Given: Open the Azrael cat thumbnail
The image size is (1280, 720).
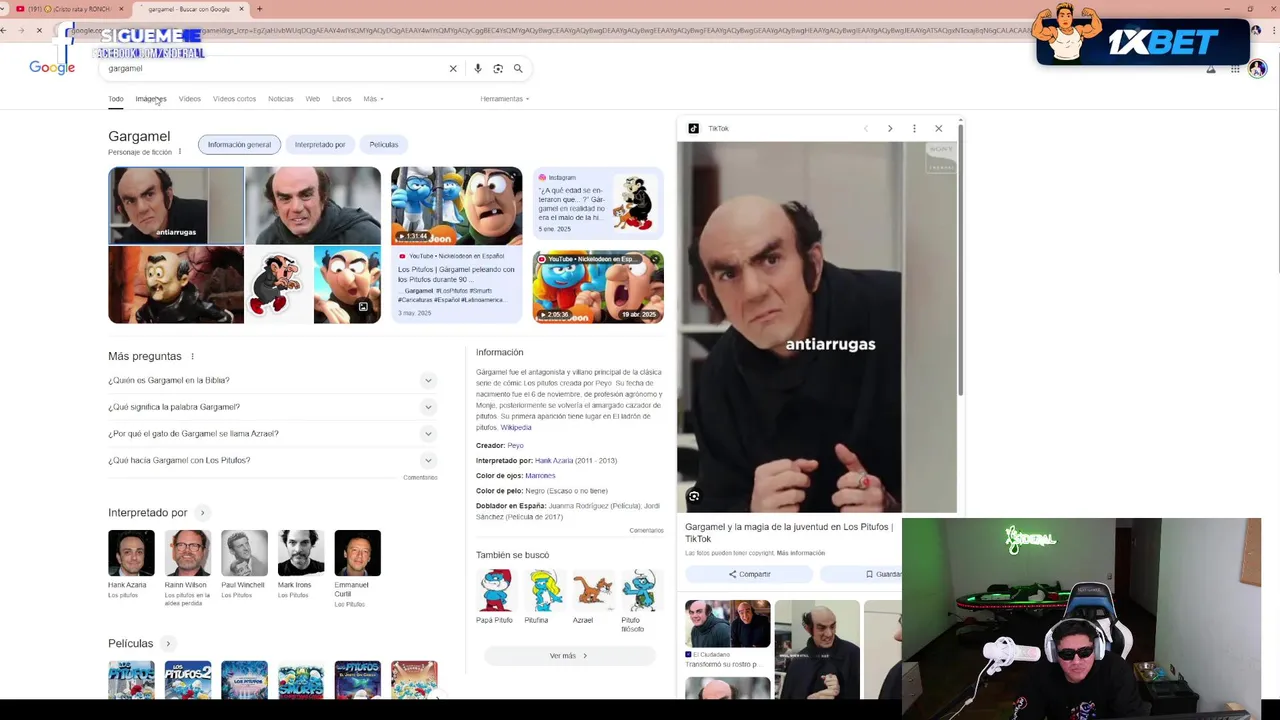Looking at the screenshot, I should tap(593, 590).
